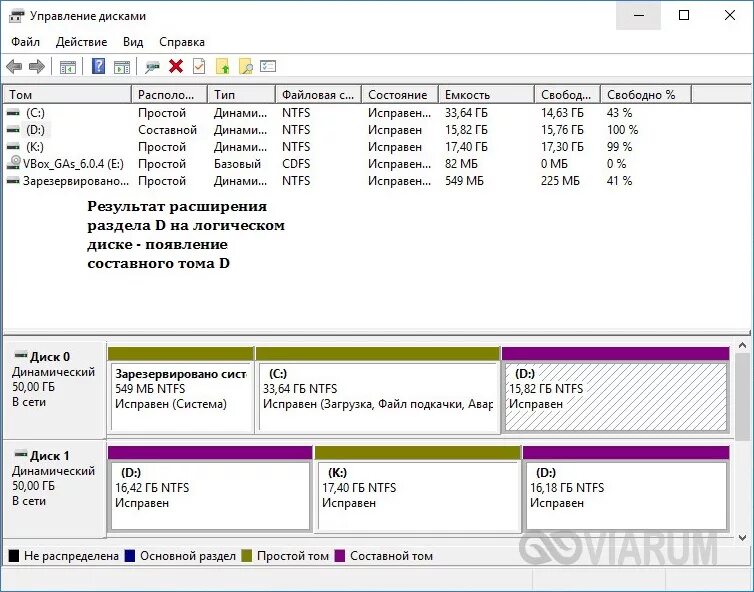Click the 17,30 ГБ free space cell
The image size is (754, 592).
click(562, 147)
